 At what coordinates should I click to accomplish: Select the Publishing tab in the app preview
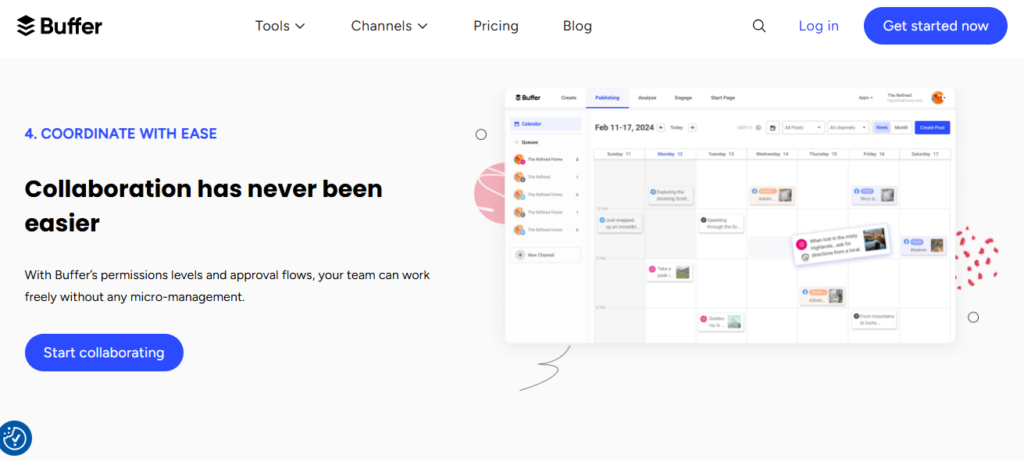click(x=607, y=97)
